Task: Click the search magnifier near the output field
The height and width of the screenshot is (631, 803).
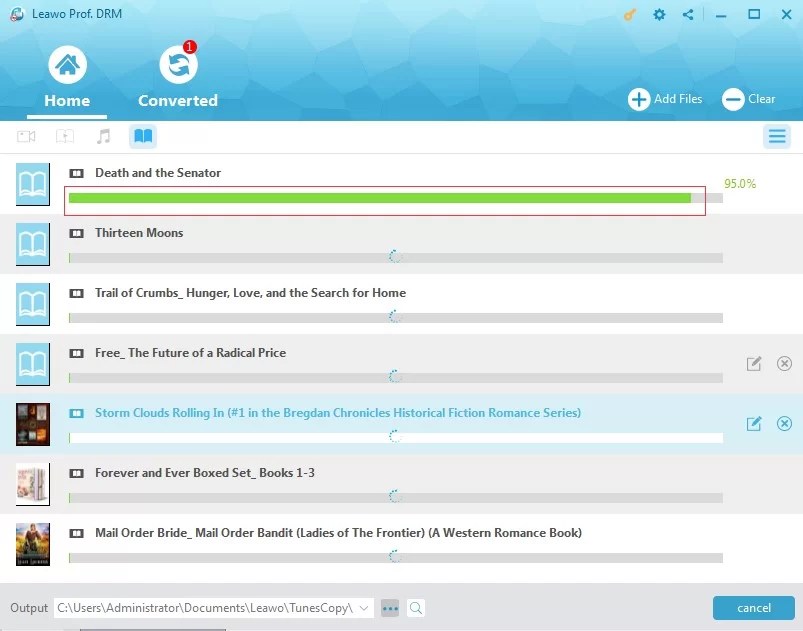Action: point(414,608)
